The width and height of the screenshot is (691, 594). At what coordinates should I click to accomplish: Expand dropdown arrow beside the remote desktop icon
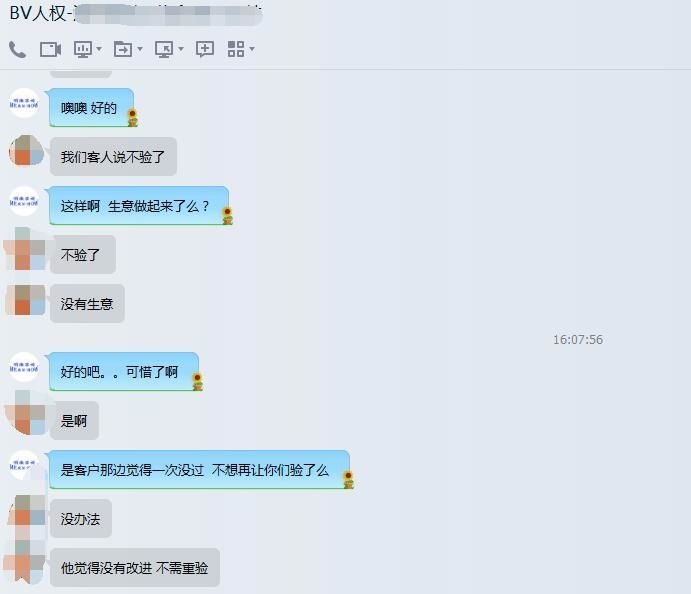[x=181, y=48]
